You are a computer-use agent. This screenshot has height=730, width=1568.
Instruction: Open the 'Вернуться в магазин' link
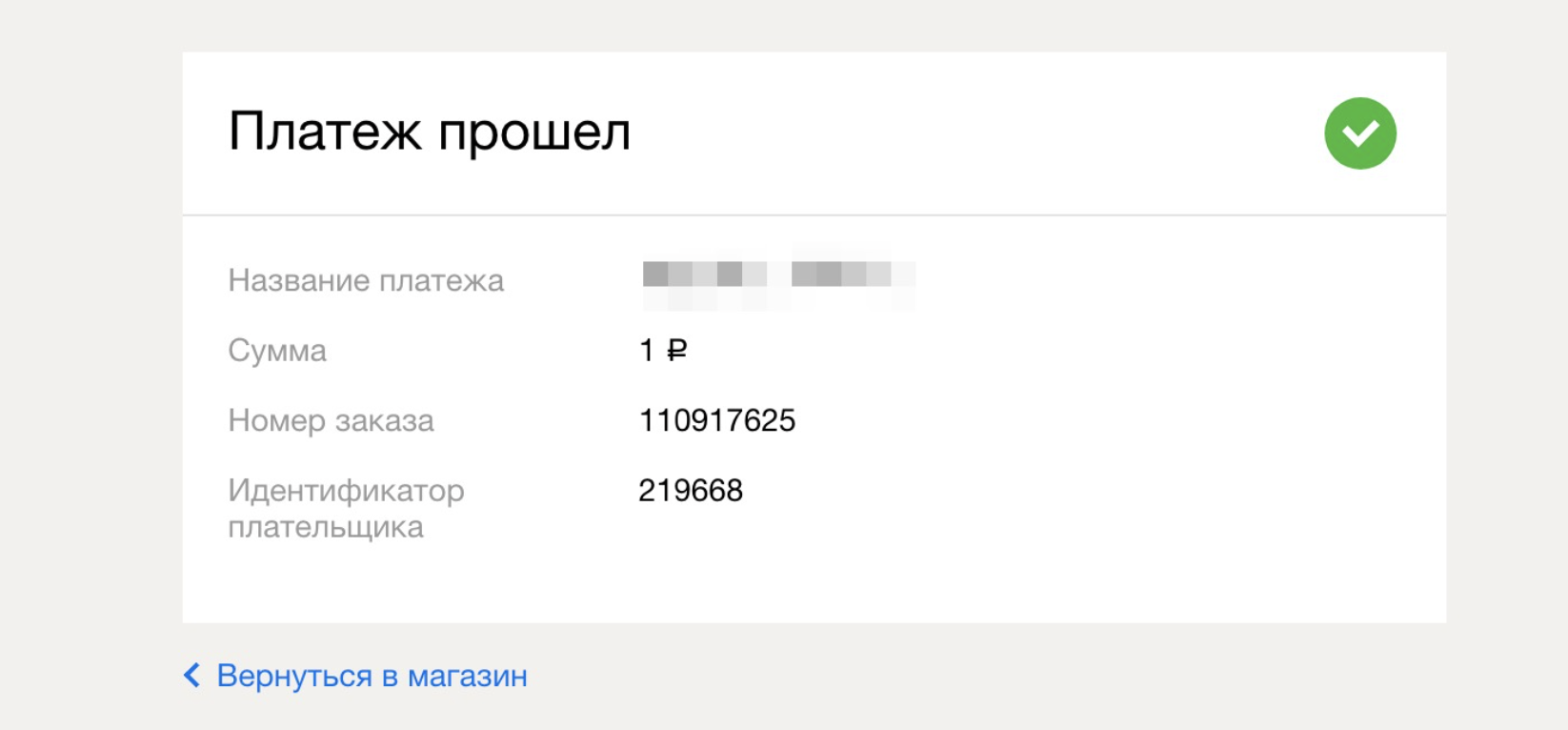(372, 676)
